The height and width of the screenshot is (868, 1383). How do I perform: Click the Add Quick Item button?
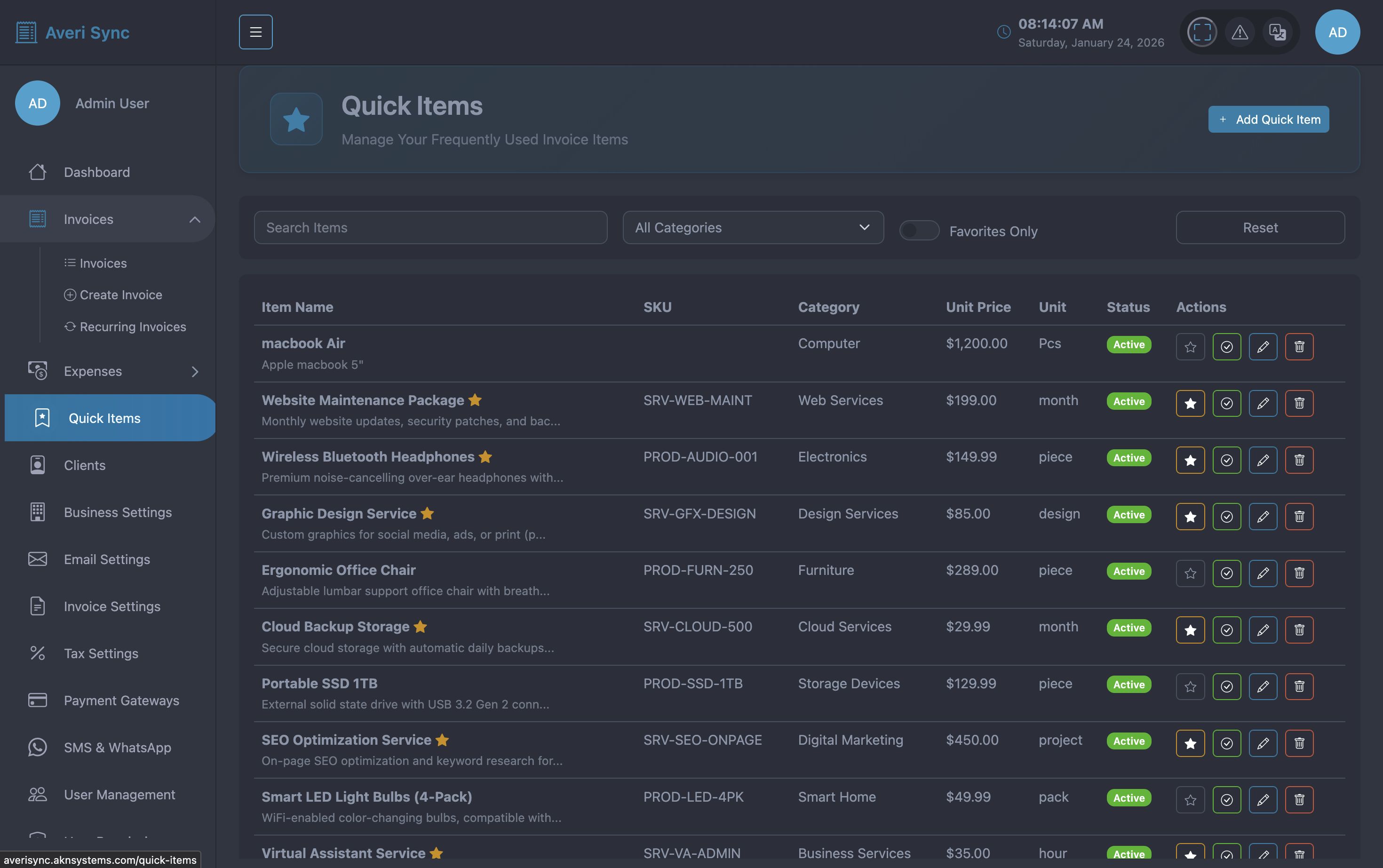(1268, 119)
